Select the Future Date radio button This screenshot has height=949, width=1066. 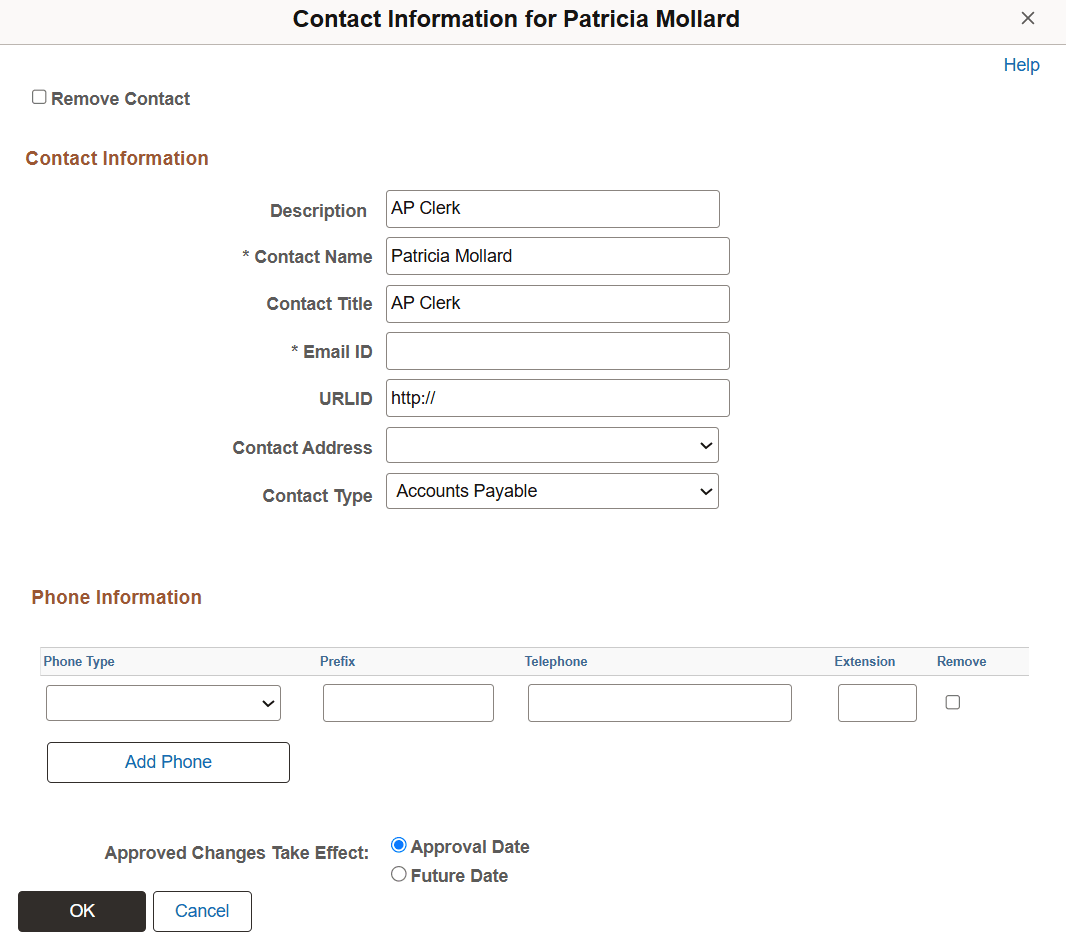pyautogui.click(x=399, y=874)
